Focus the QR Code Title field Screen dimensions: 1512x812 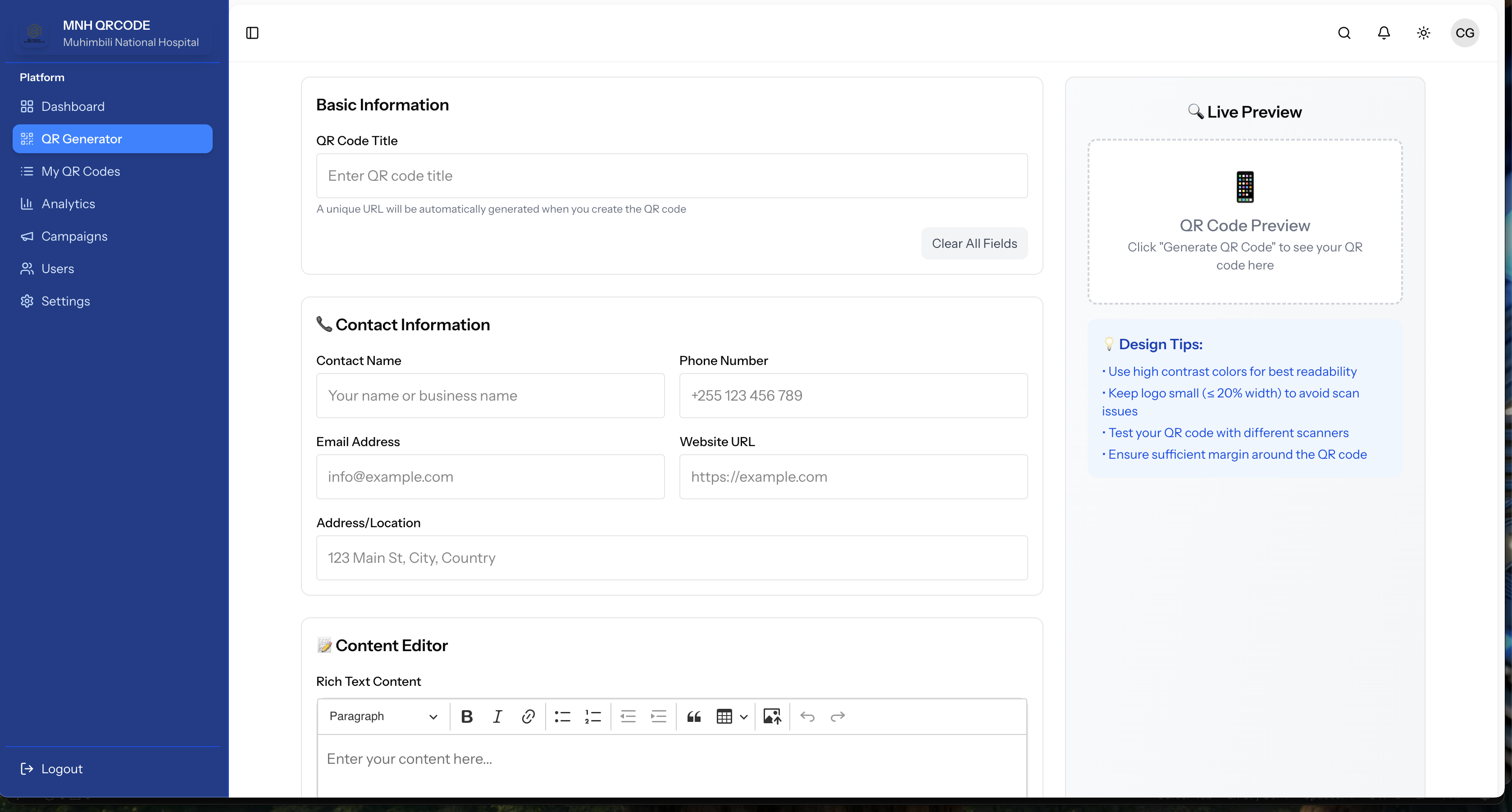pos(671,176)
